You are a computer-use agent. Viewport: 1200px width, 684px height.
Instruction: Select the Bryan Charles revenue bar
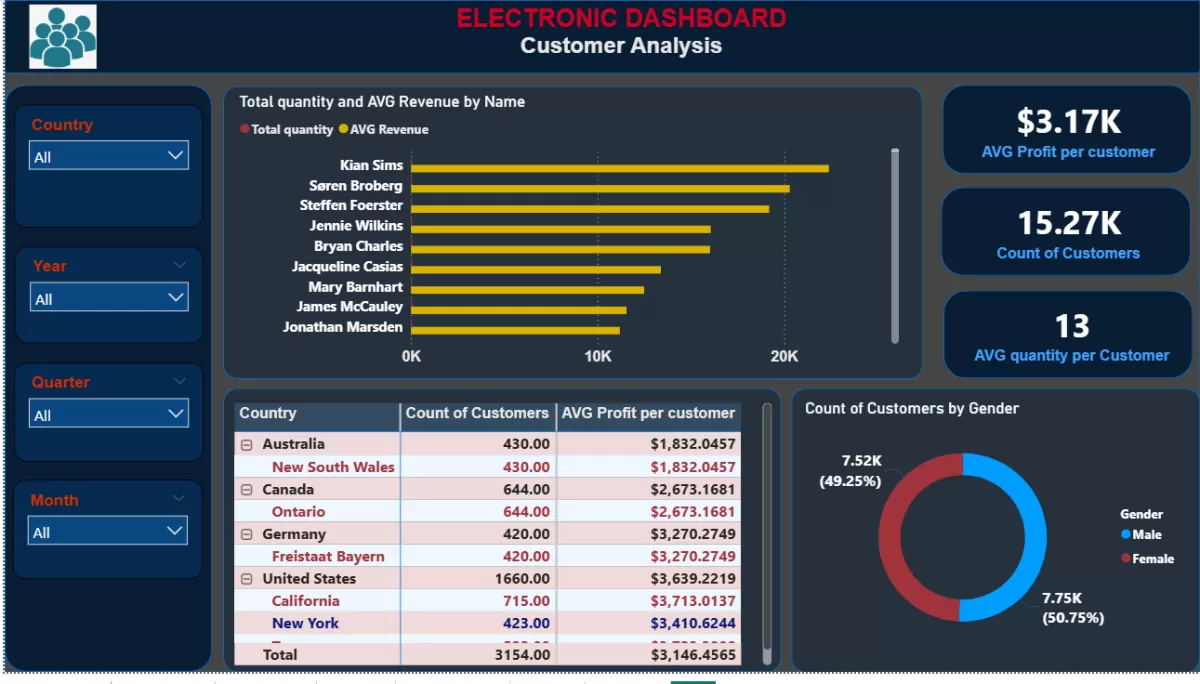560,249
